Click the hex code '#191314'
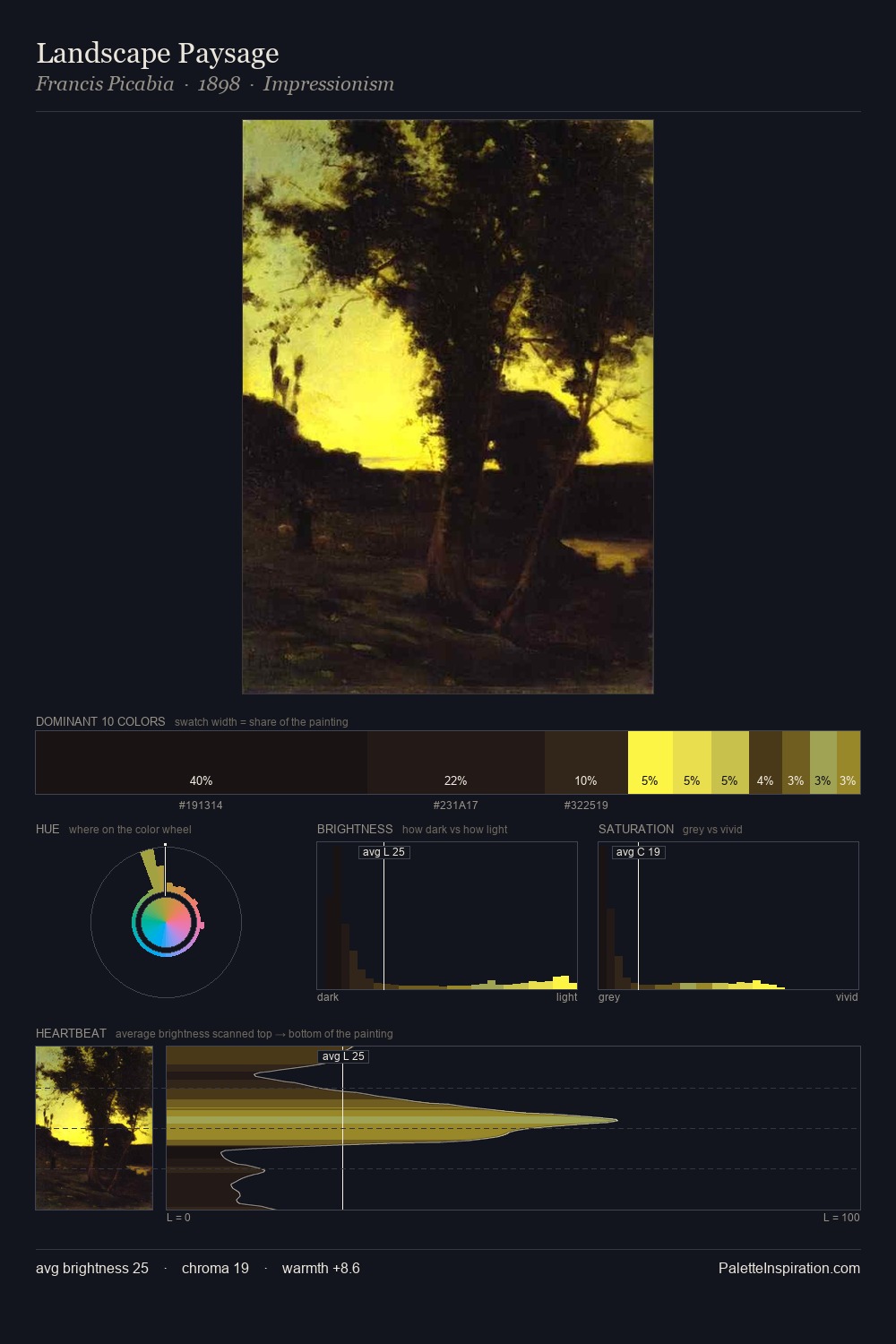 point(201,806)
